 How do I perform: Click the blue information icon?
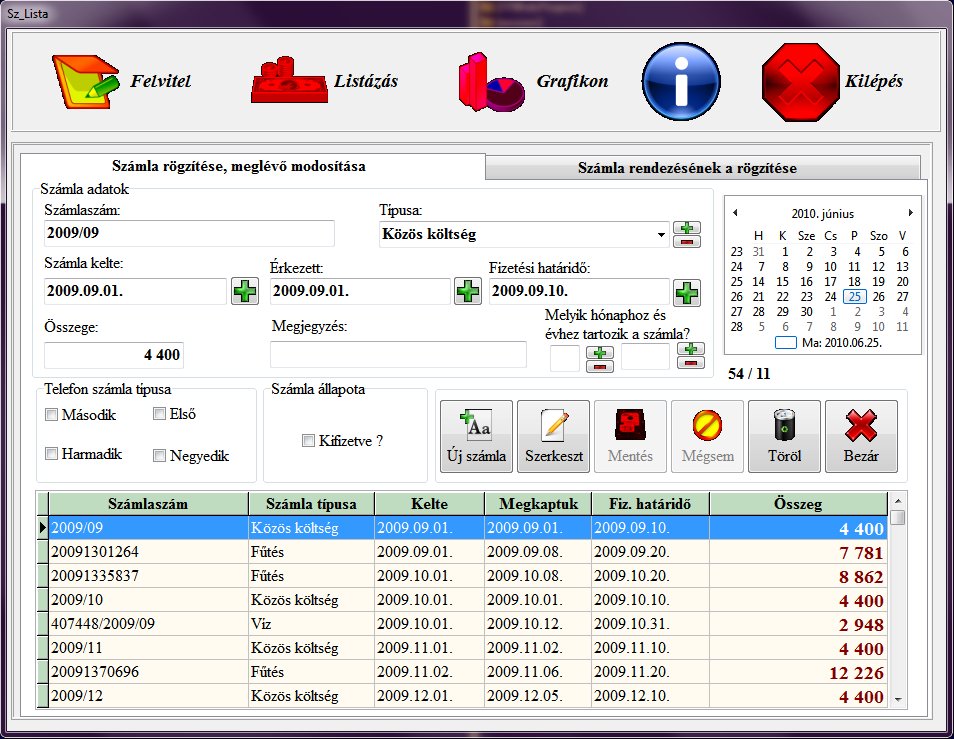click(681, 82)
